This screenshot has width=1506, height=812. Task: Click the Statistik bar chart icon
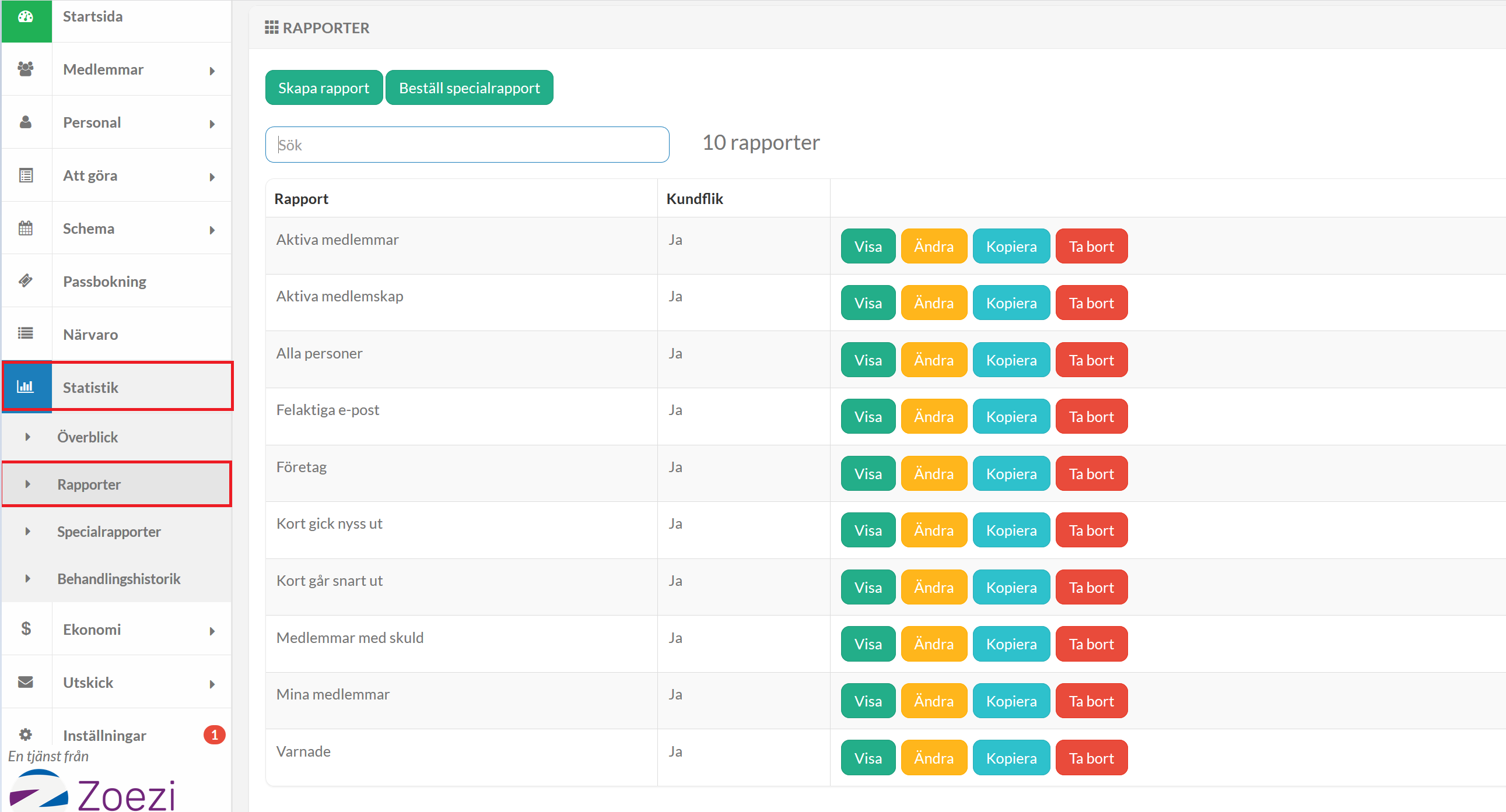coord(26,386)
